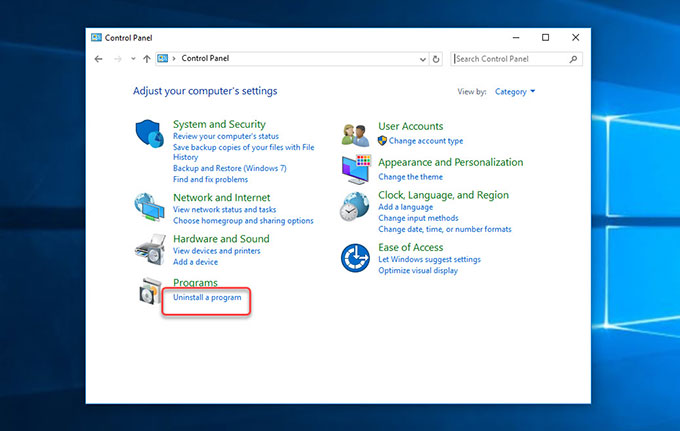
Task: Open Backup and Restore (Windows 7)
Action: (x=229, y=168)
